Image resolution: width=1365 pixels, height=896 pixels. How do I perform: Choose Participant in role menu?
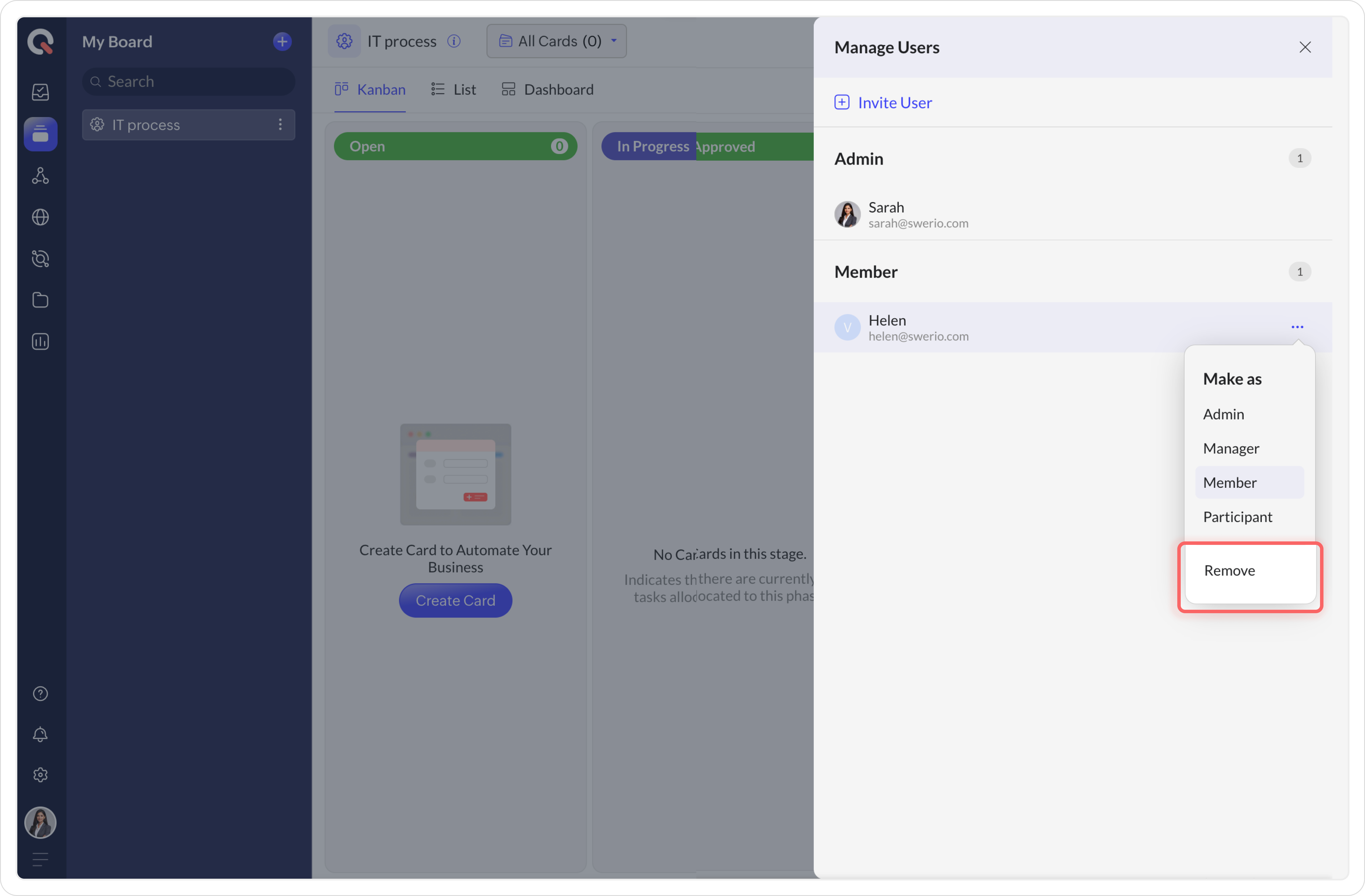[1237, 517]
